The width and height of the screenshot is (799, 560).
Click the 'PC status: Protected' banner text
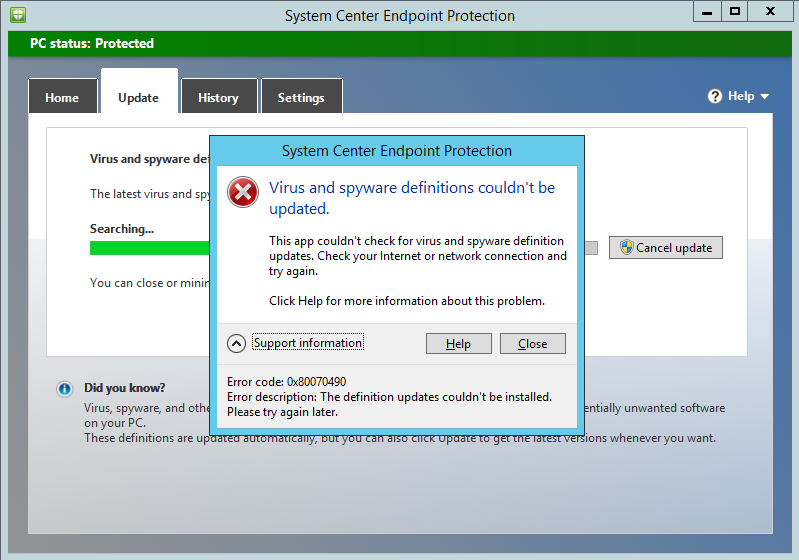click(x=92, y=43)
